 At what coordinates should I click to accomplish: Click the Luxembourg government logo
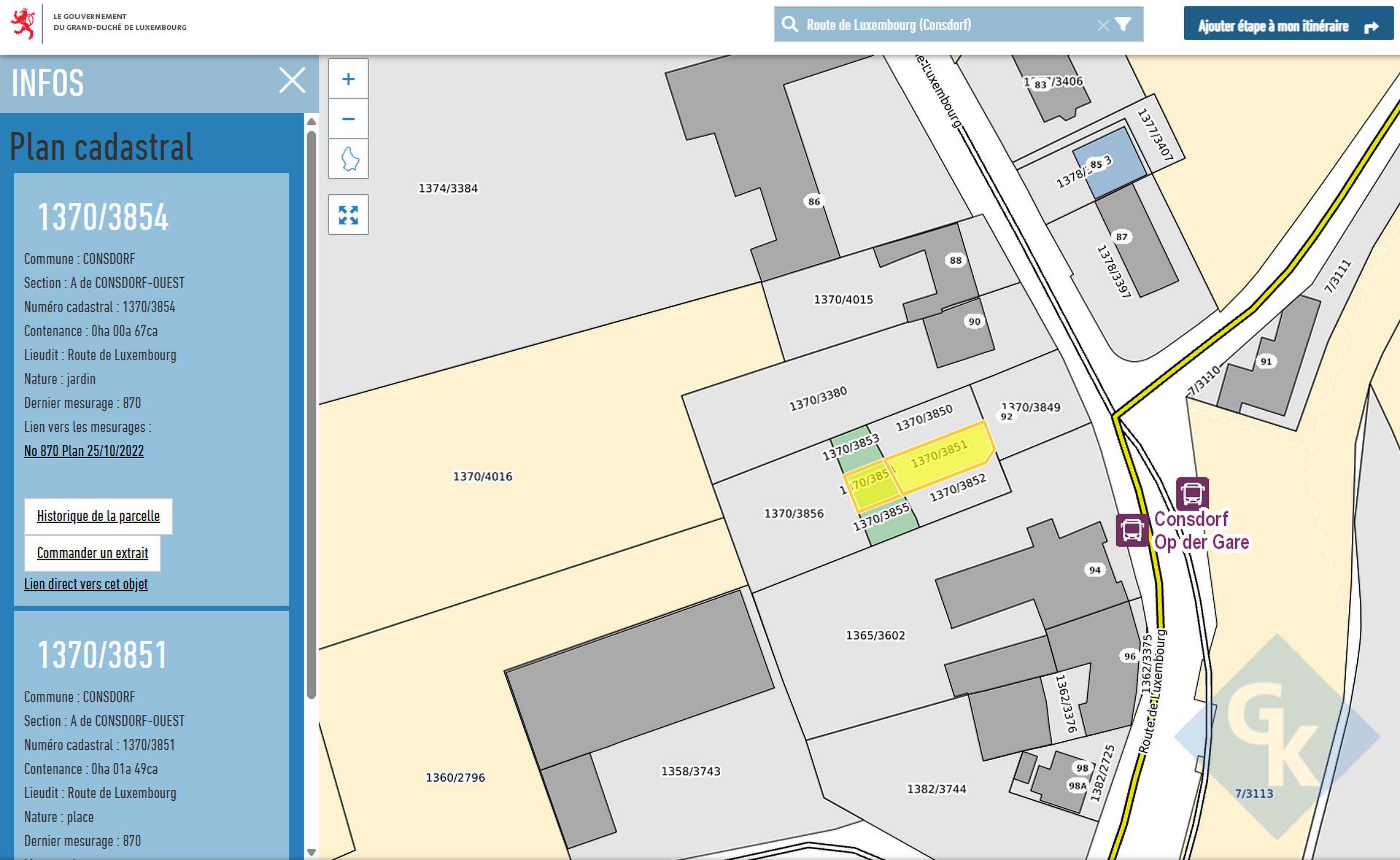tap(23, 23)
